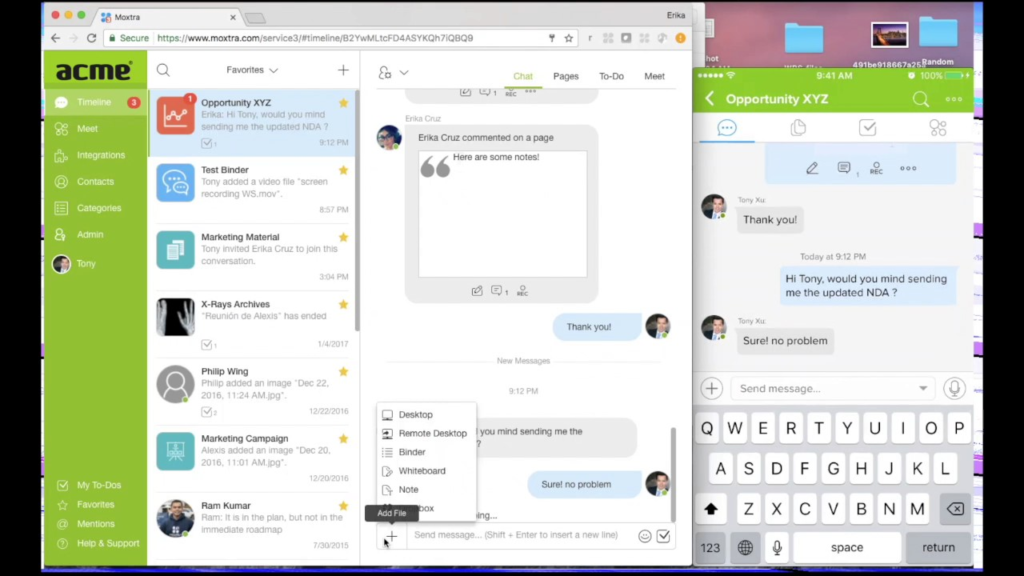The height and width of the screenshot is (576, 1024).
Task: Open Help & Support in sidebar
Action: pyautogui.click(x=108, y=543)
